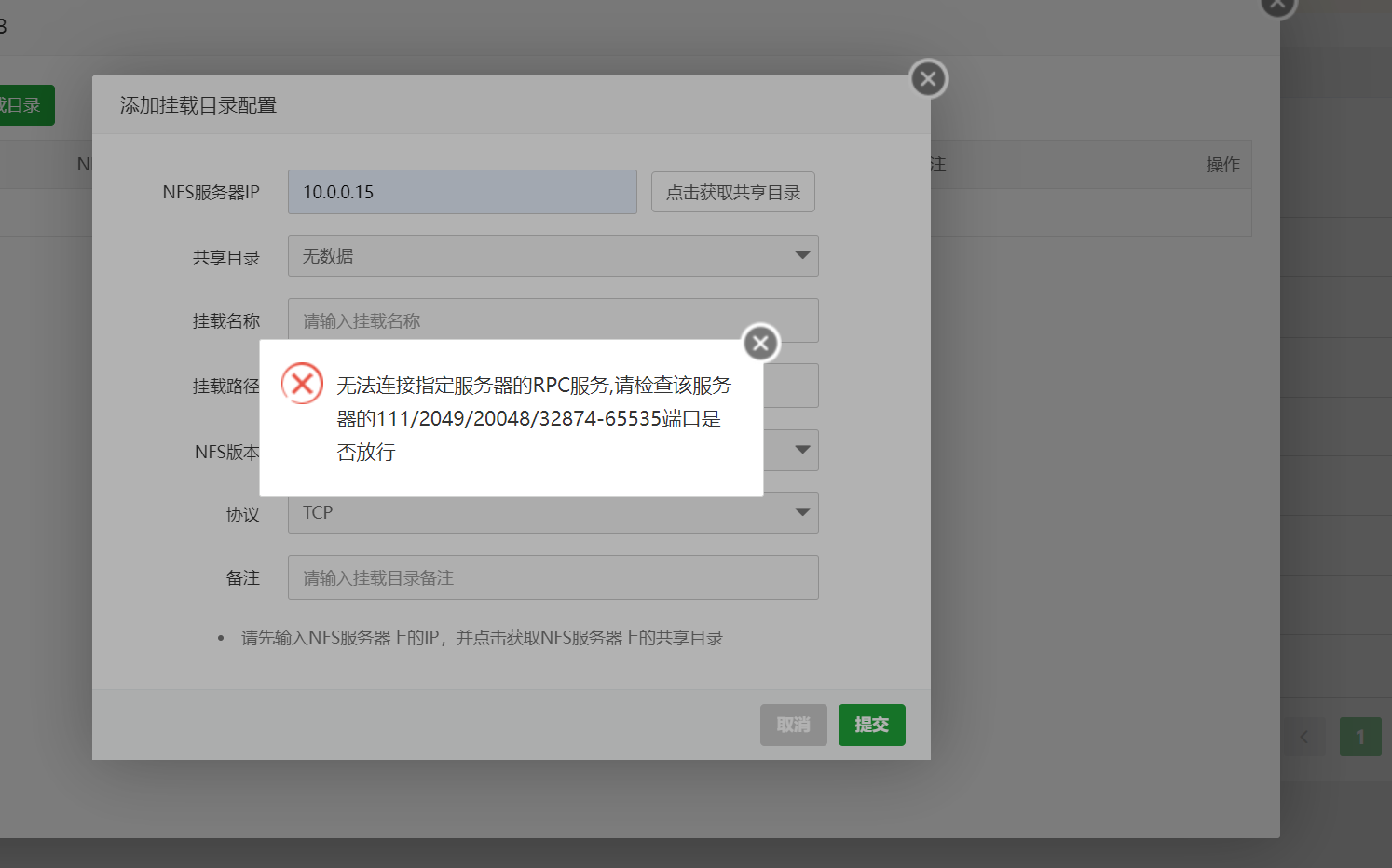Click the green 目录 button in background

click(26, 105)
